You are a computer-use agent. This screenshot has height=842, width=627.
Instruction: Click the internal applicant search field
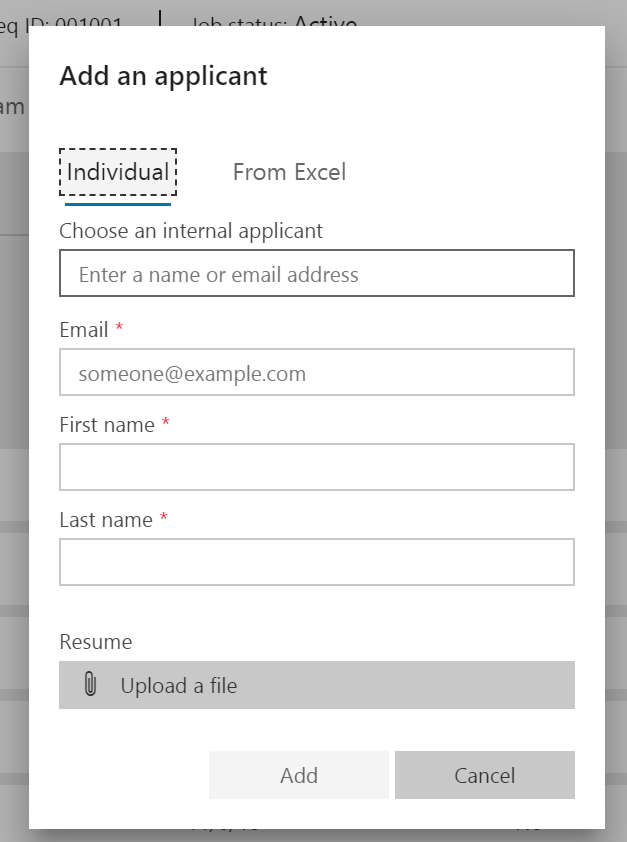(316, 272)
